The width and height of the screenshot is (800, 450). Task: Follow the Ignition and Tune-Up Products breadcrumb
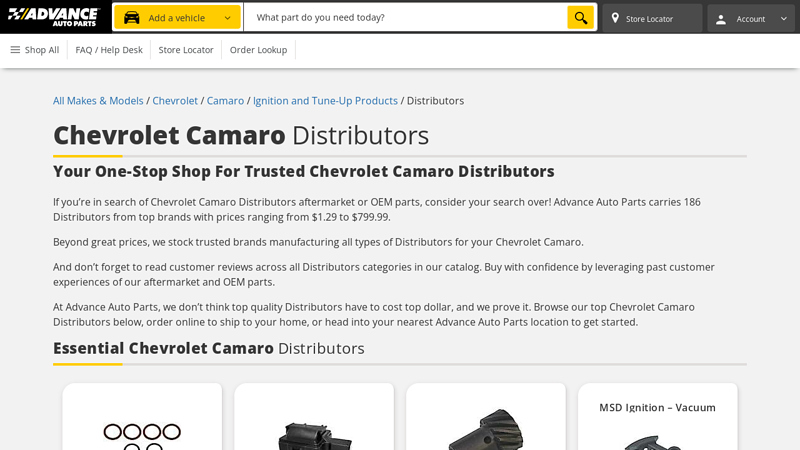[x=325, y=101]
